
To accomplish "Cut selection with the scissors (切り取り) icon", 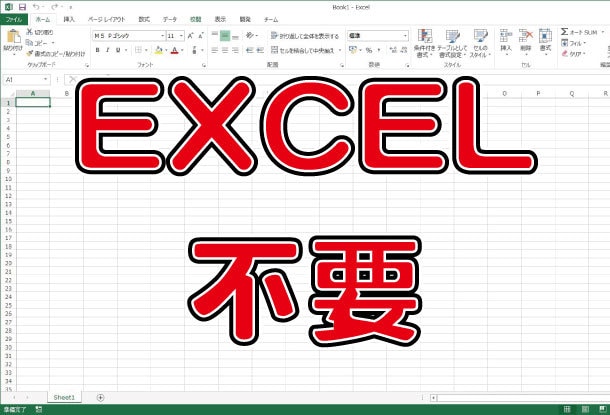I will (30, 32).
